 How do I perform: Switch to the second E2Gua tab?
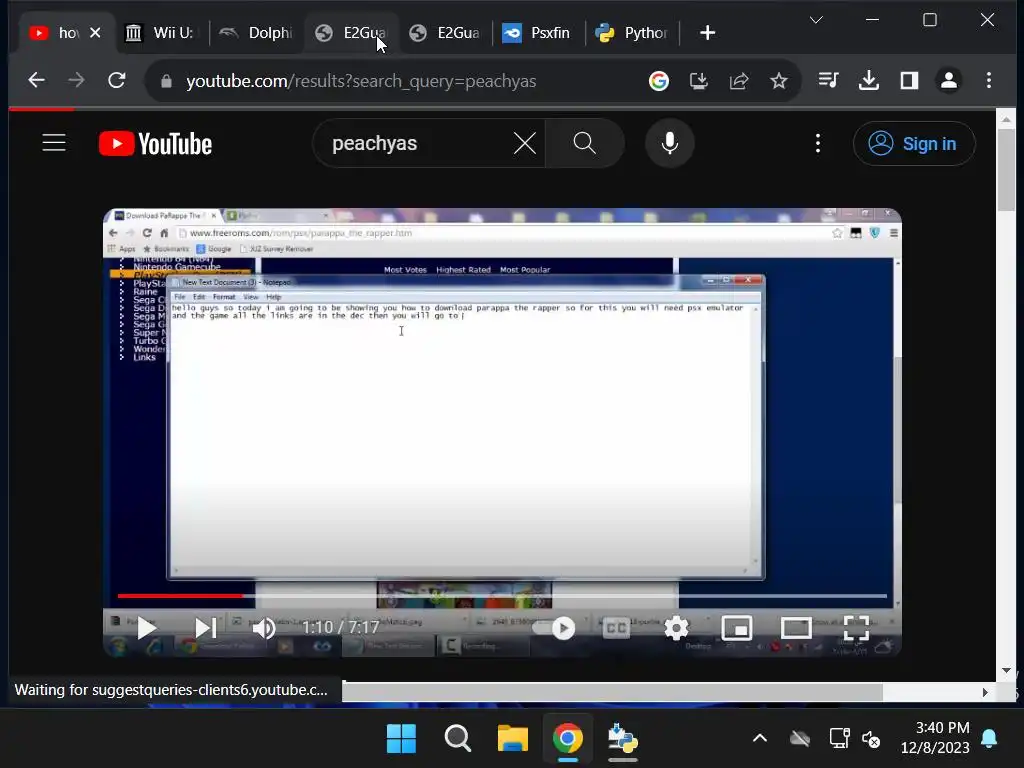pyautogui.click(x=445, y=33)
